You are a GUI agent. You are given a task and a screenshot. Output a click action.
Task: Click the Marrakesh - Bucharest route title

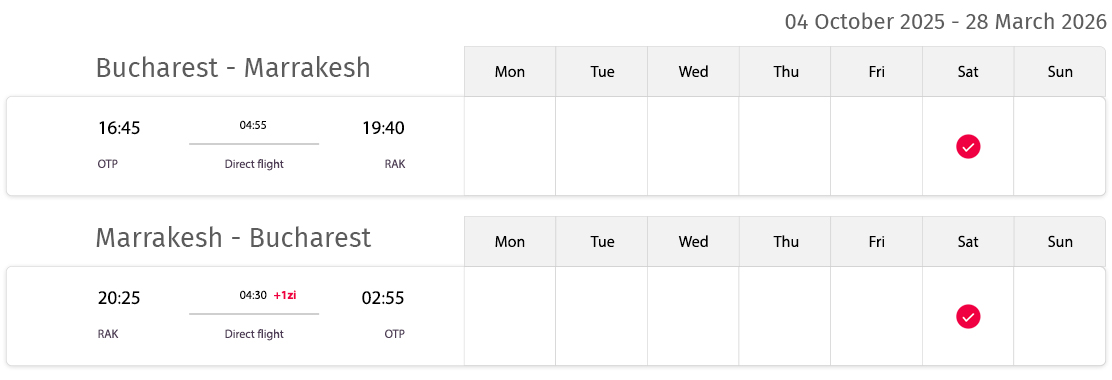pos(233,238)
